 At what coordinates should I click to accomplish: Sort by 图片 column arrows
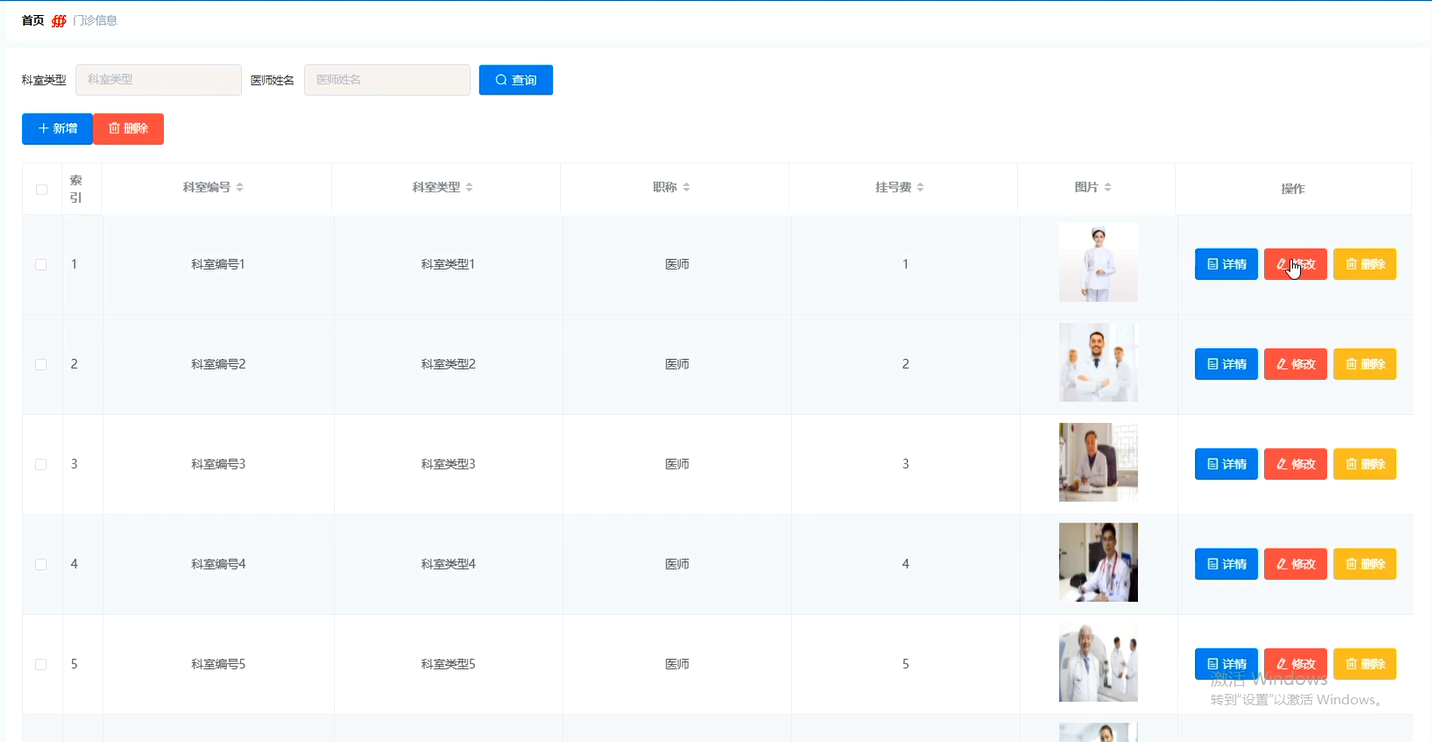pyautogui.click(x=1108, y=188)
